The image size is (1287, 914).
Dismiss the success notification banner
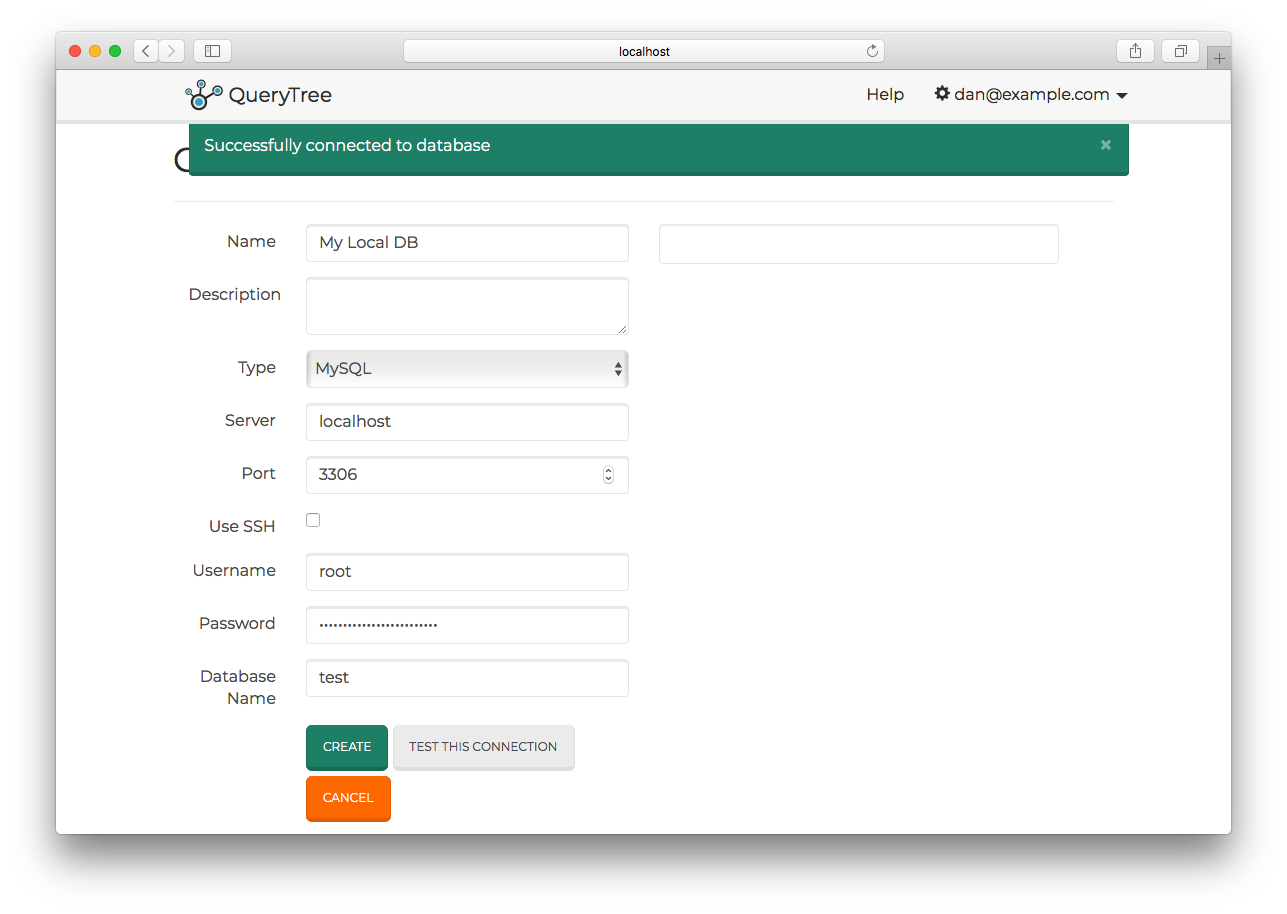pos(1106,145)
